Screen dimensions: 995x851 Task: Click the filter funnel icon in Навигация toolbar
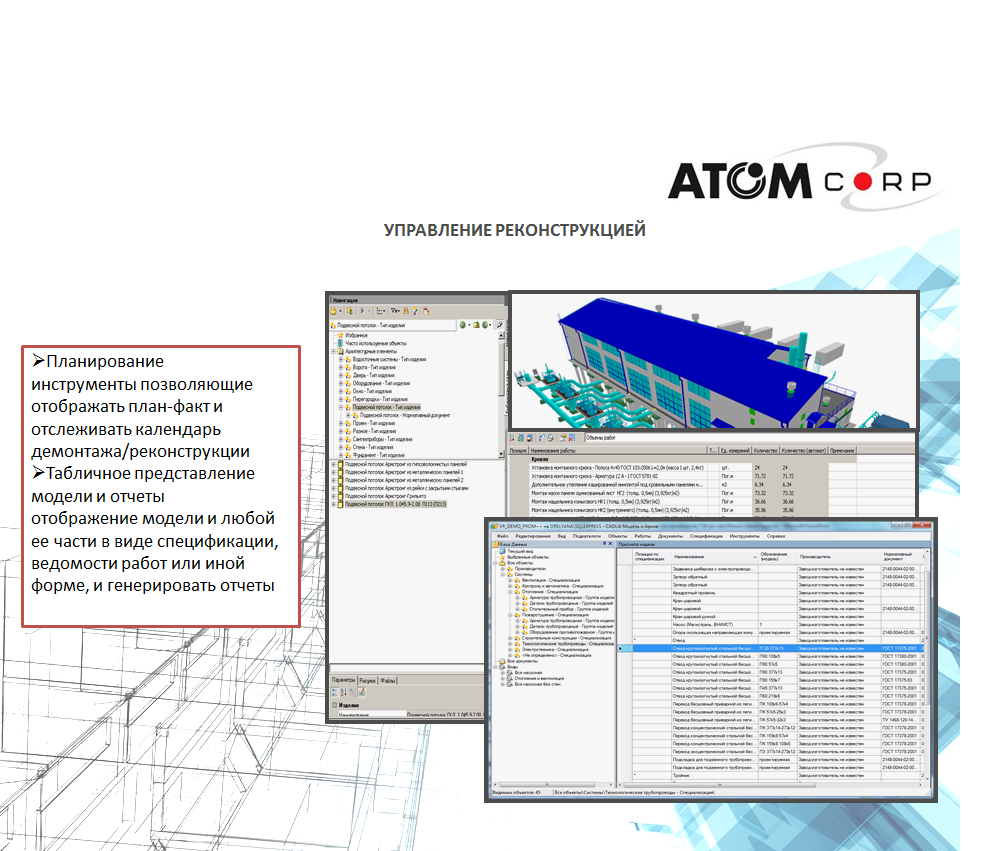point(414,311)
